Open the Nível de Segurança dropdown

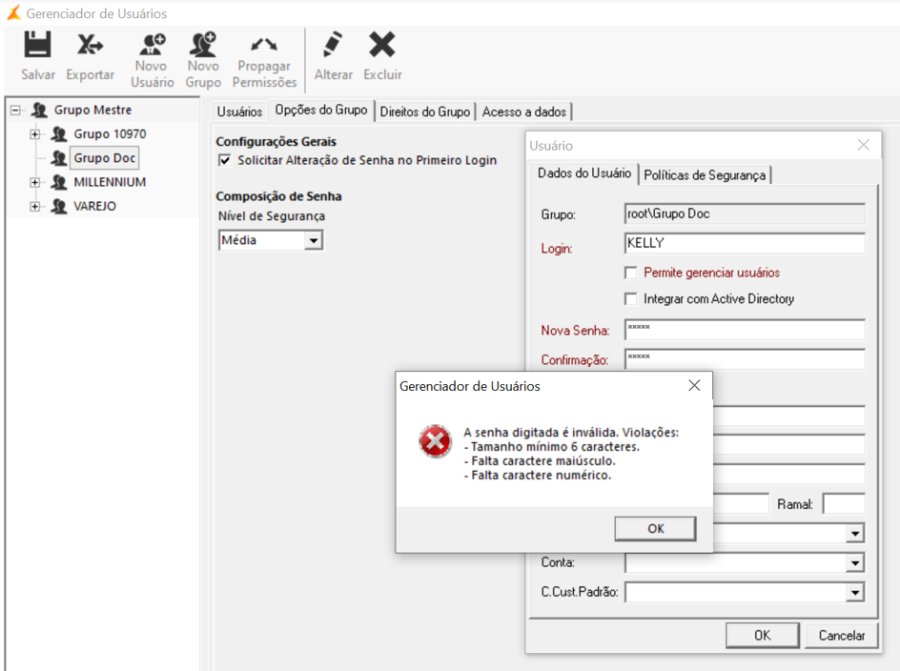click(313, 241)
